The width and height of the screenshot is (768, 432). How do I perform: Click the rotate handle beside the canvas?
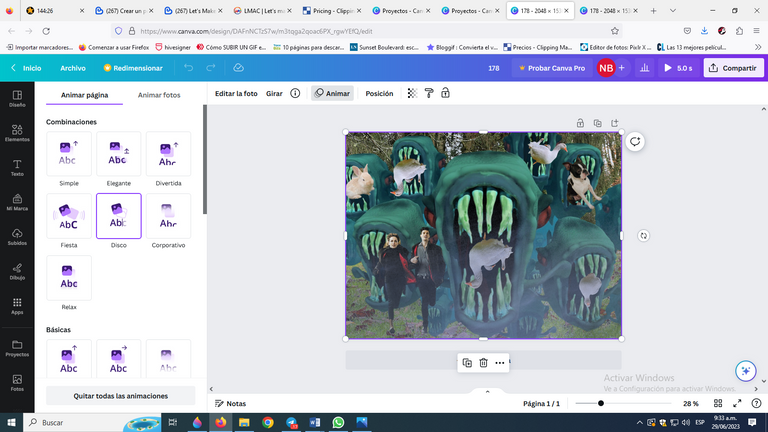[x=644, y=236]
